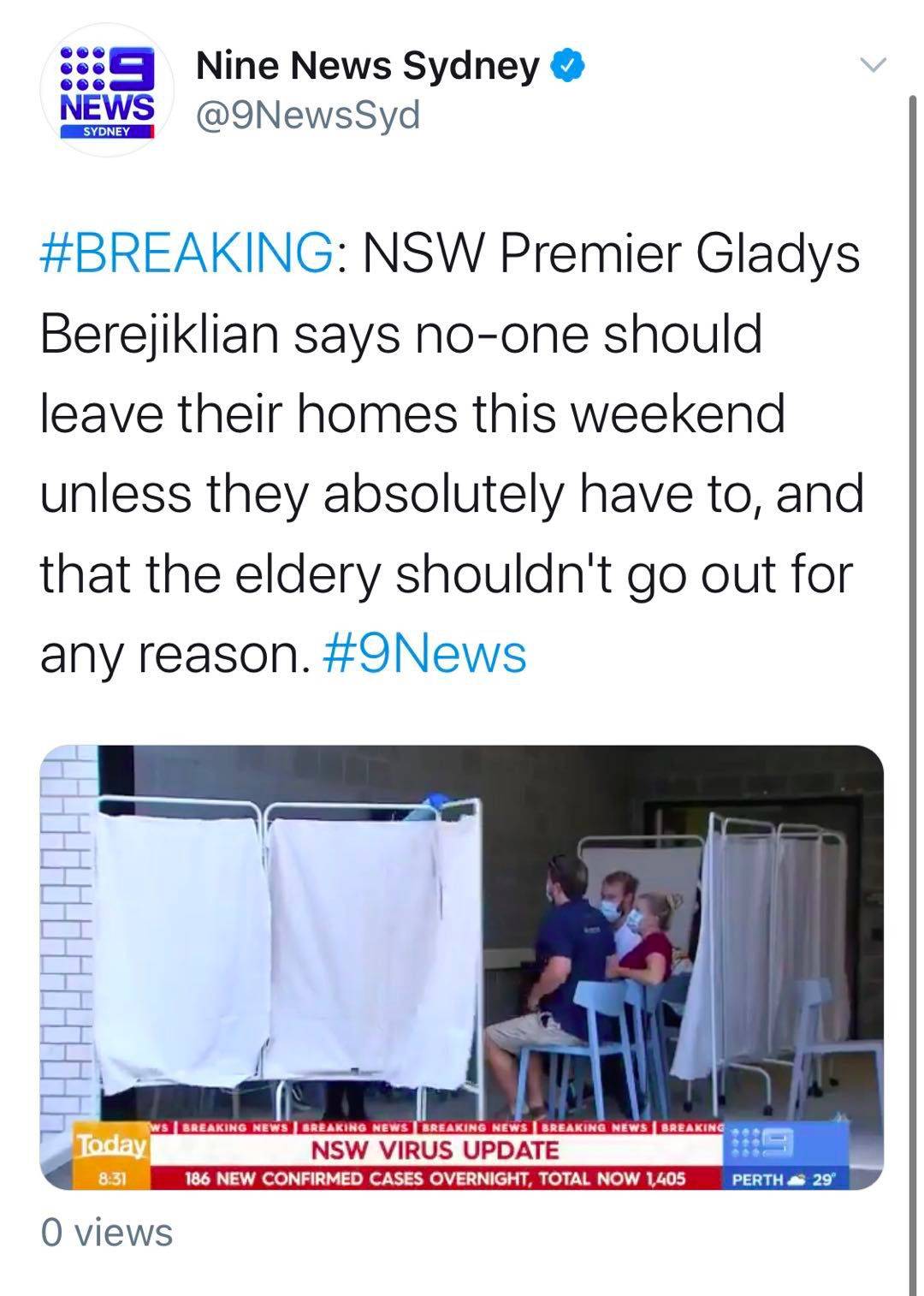Click the Perth 29° temperature reading

pyautogui.click(x=781, y=1179)
